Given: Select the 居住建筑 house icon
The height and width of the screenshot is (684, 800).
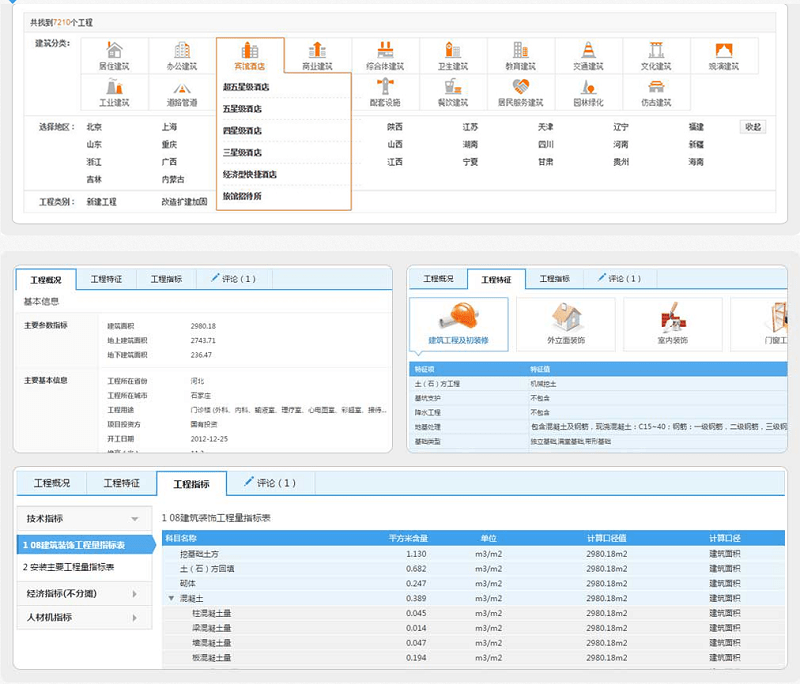Looking at the screenshot, I should tap(114, 50).
